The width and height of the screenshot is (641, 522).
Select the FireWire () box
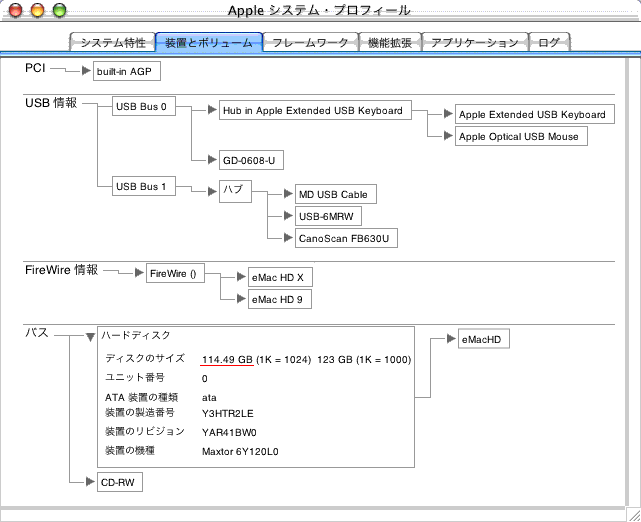[175, 273]
